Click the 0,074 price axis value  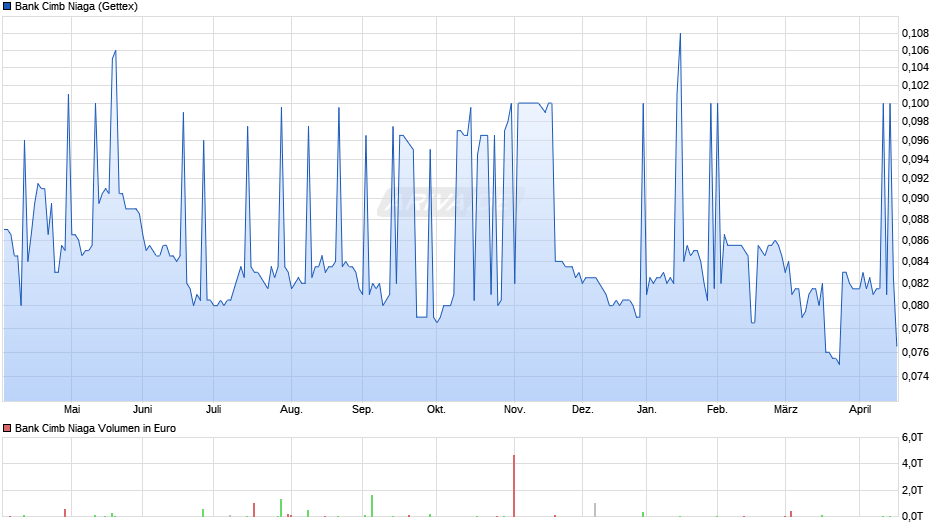point(915,376)
